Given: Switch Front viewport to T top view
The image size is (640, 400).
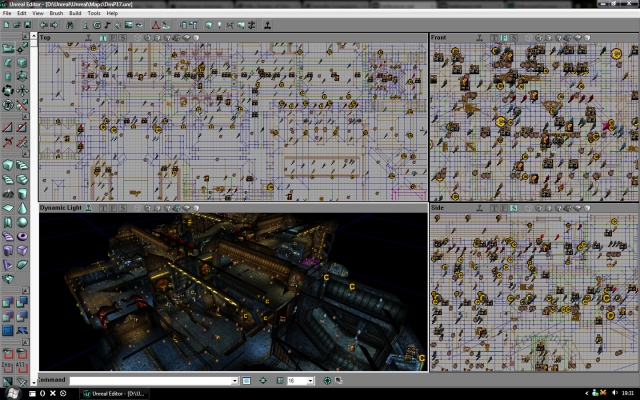Looking at the screenshot, I should click(x=494, y=38).
